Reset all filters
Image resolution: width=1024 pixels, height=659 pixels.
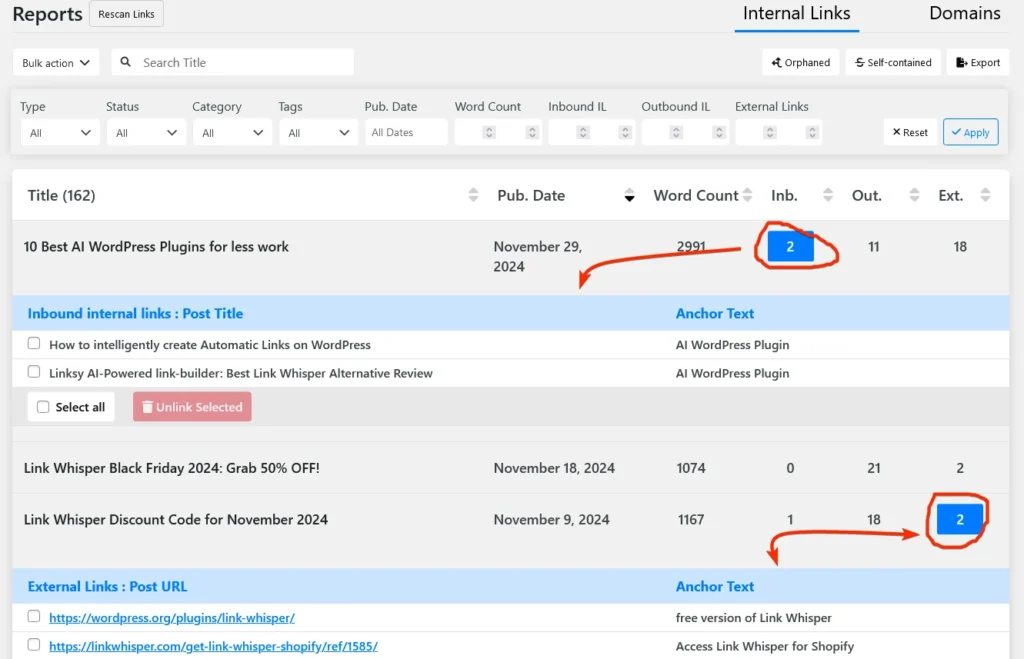tap(910, 133)
